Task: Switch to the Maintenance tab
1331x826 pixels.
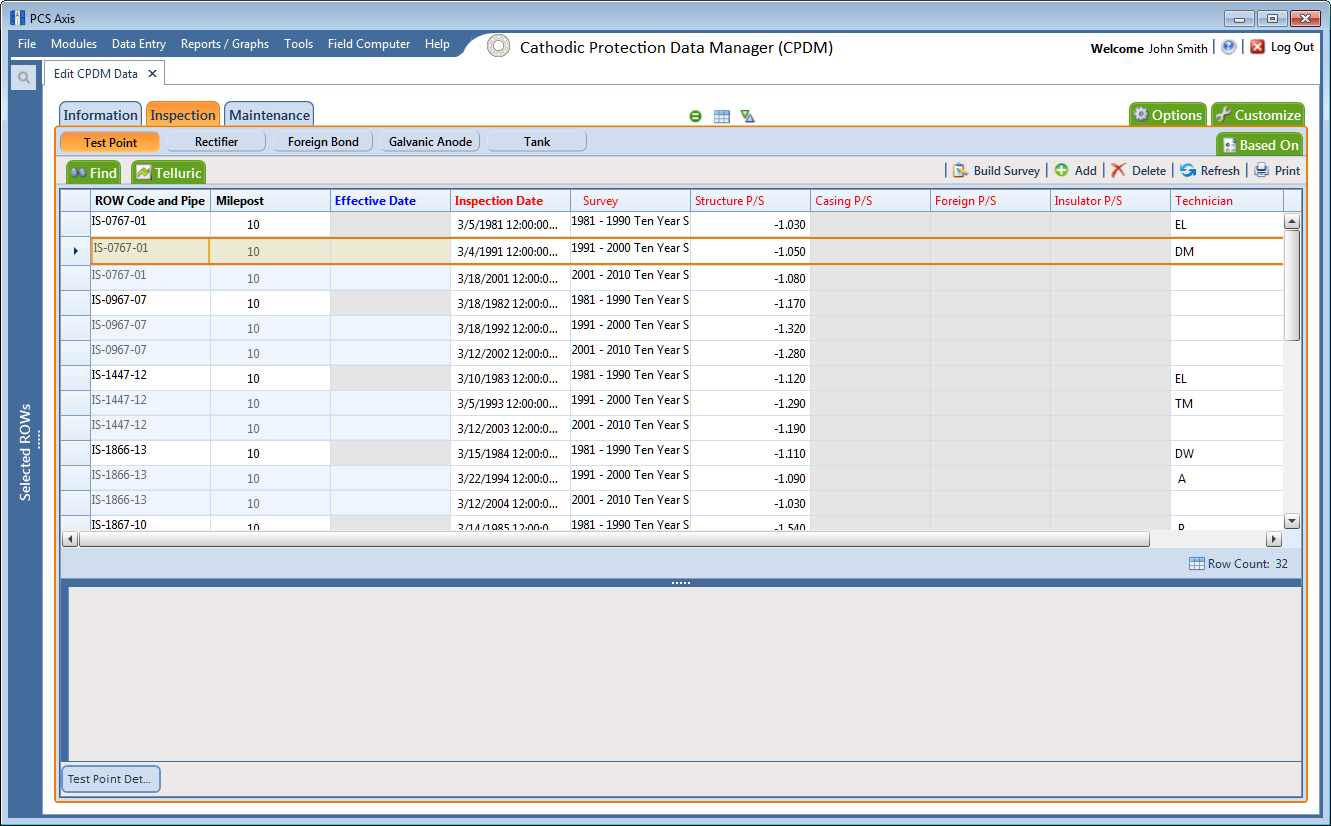Action: 269,115
